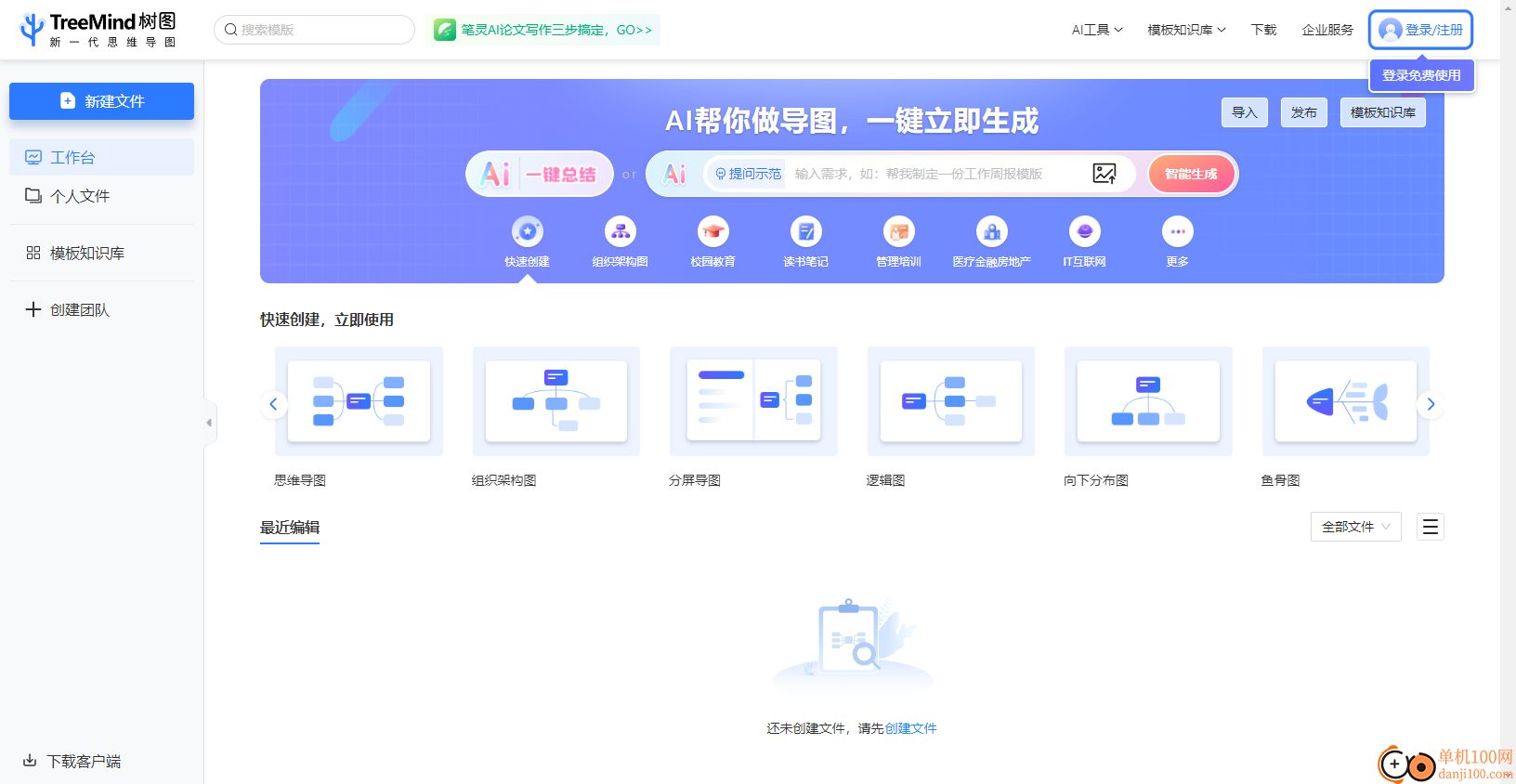The height and width of the screenshot is (784, 1516).
Task: Click the 个人文件 folder icon
Action: (x=33, y=196)
